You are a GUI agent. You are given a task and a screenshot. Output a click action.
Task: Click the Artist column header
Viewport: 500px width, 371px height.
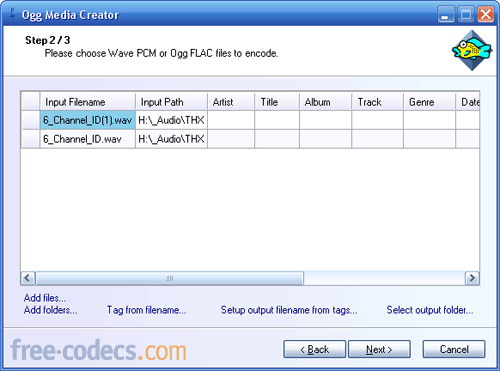[231, 102]
